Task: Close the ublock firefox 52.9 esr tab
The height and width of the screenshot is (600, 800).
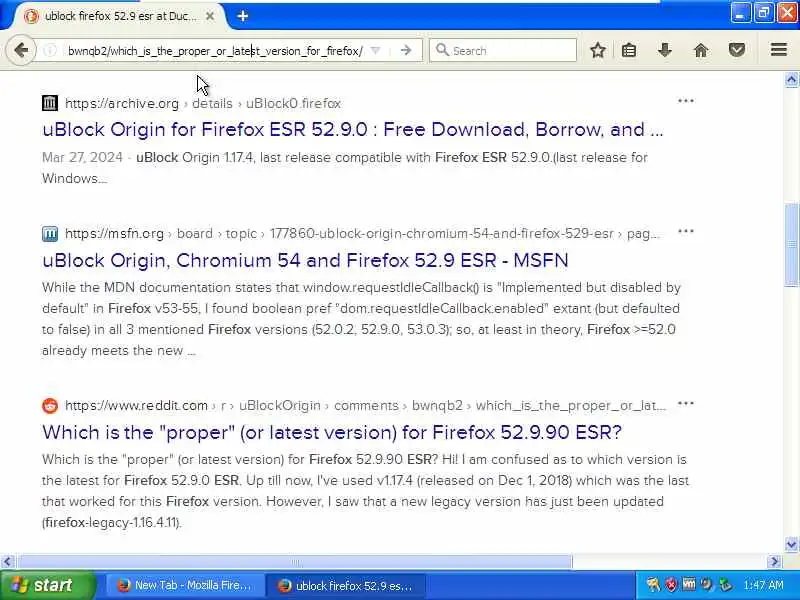Action: pos(210,16)
